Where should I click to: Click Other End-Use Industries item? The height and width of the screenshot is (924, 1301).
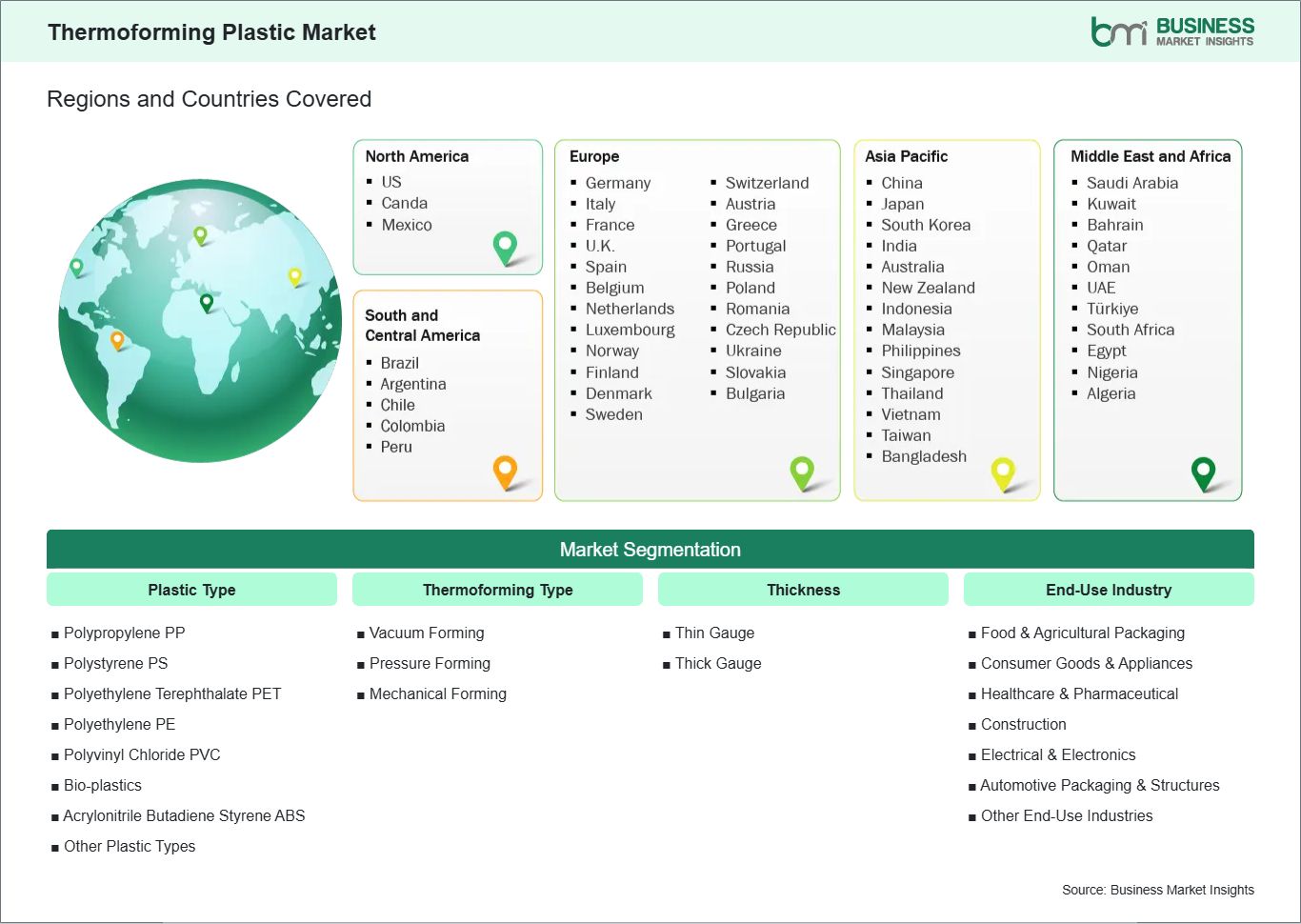tap(1067, 815)
